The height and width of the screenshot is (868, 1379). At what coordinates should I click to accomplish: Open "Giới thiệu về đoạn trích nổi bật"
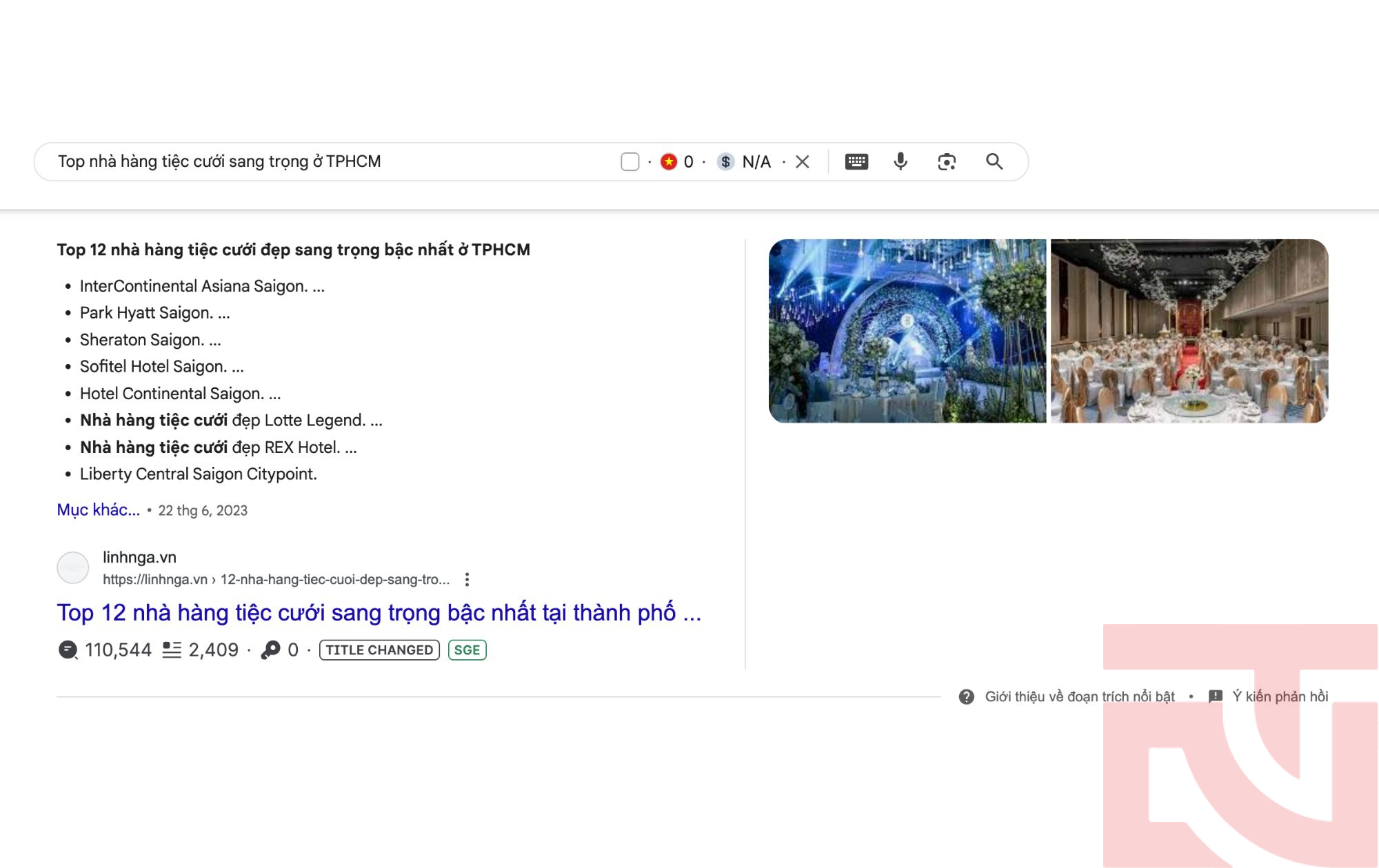point(1080,697)
